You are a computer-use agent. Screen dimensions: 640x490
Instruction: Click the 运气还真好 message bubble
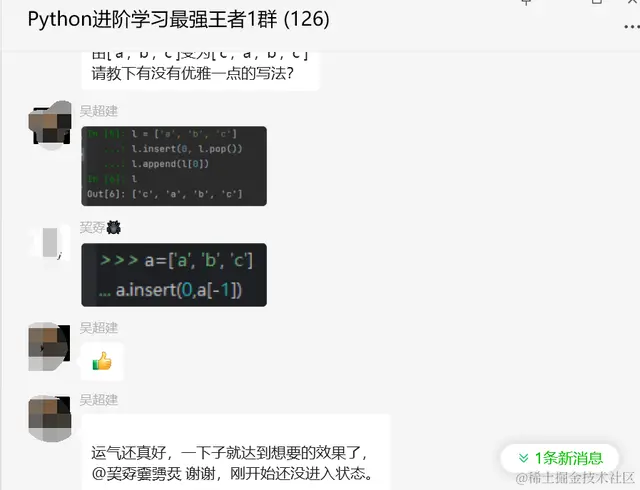click(236, 452)
